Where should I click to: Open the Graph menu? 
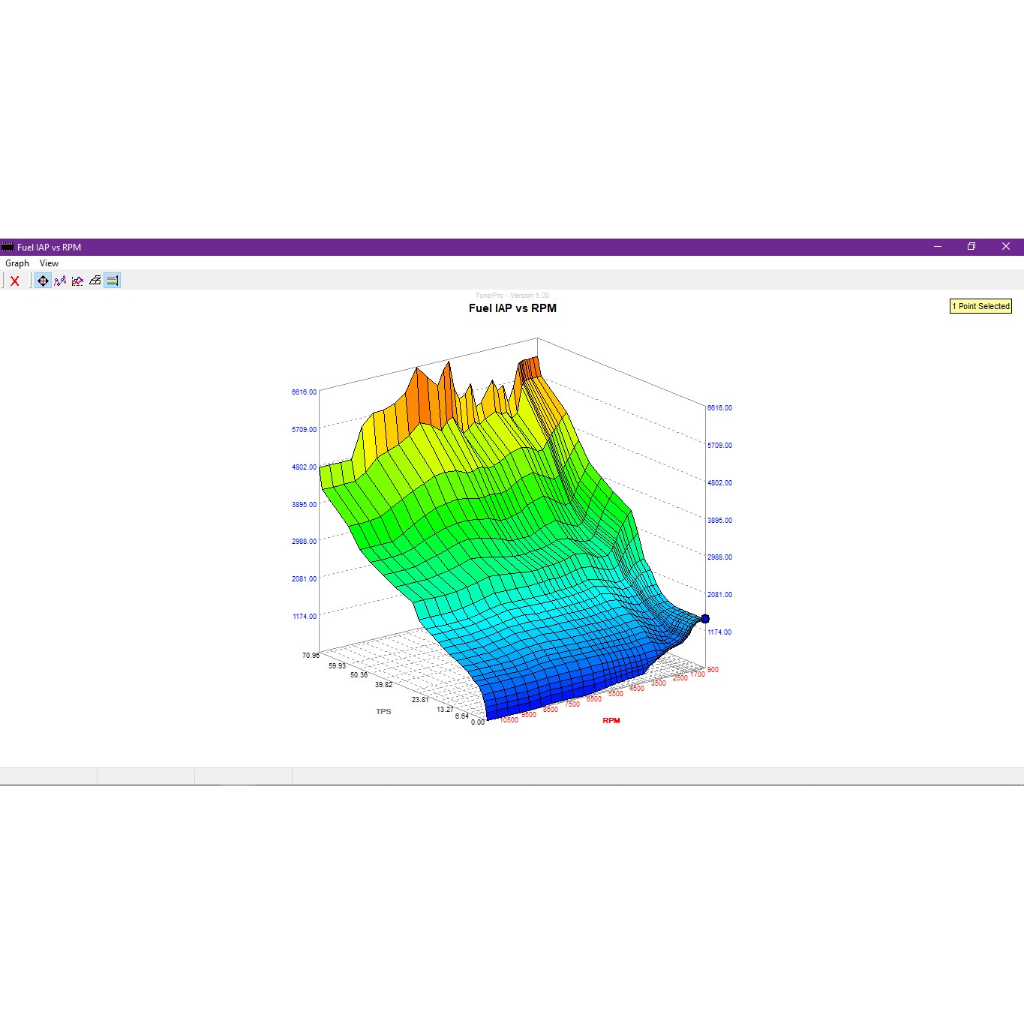[x=17, y=263]
